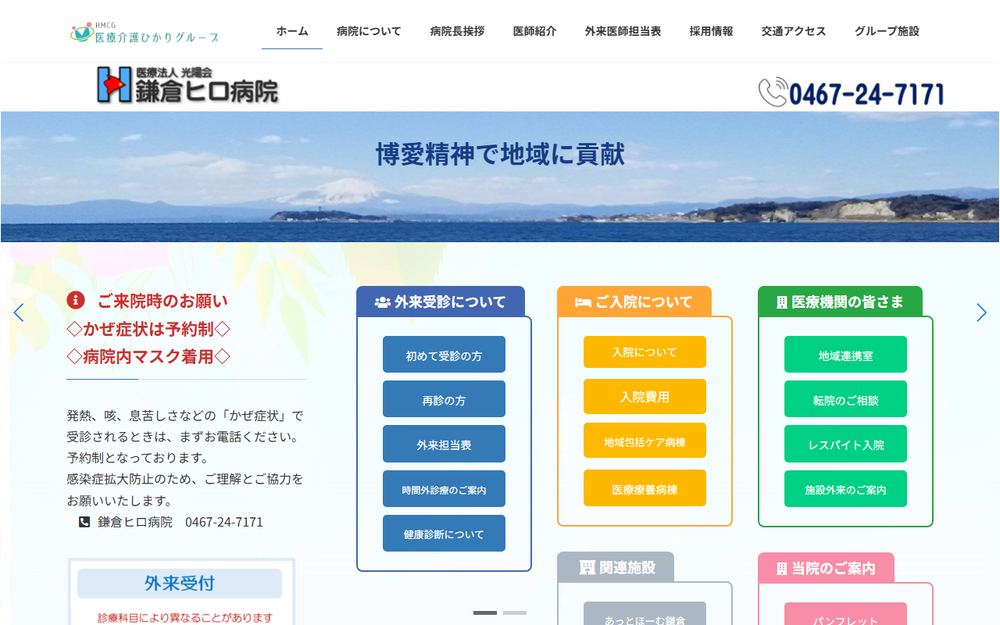Image resolution: width=1000 pixels, height=625 pixels.
Task: Click the orange 入院について button
Action: pyautogui.click(x=645, y=352)
